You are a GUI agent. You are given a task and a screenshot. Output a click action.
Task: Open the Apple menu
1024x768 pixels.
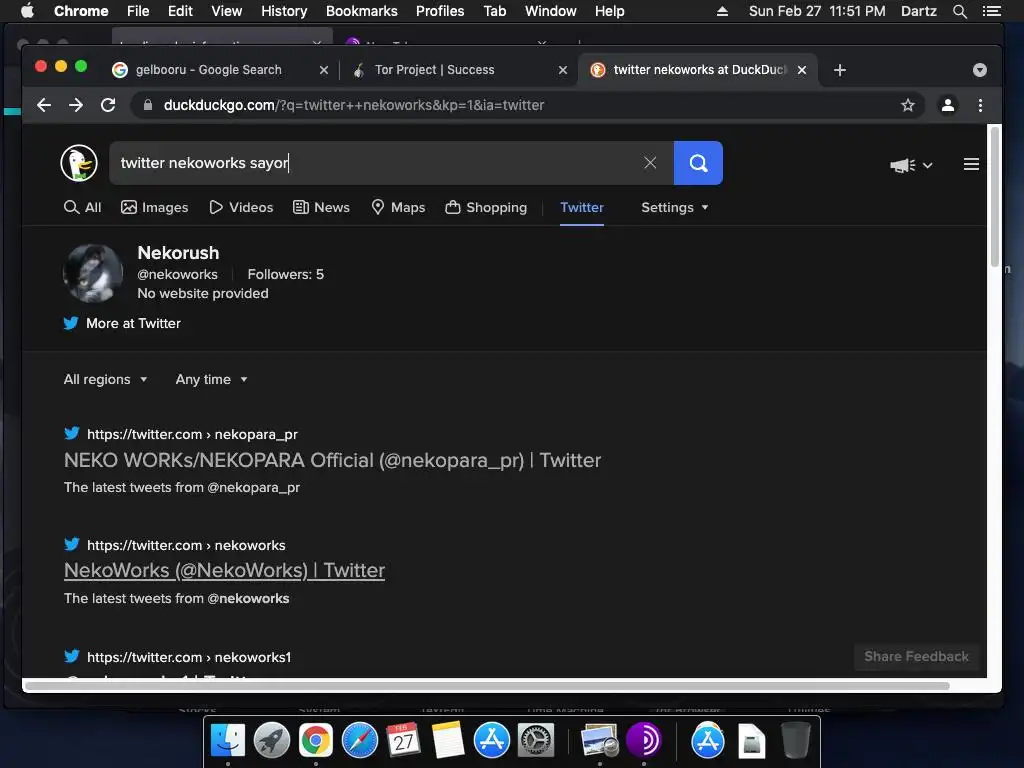click(x=27, y=11)
